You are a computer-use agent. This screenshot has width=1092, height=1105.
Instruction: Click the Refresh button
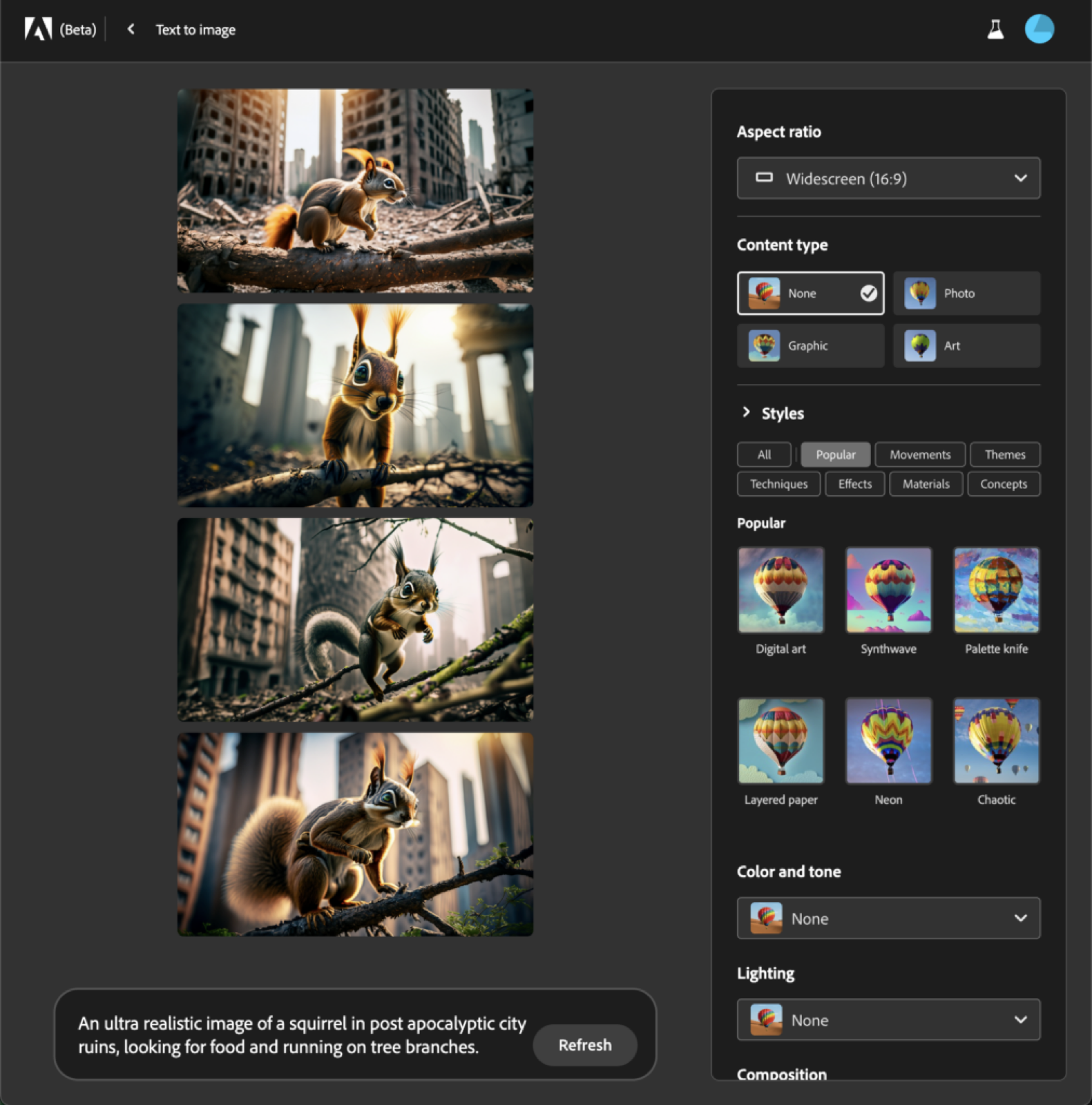click(584, 1045)
